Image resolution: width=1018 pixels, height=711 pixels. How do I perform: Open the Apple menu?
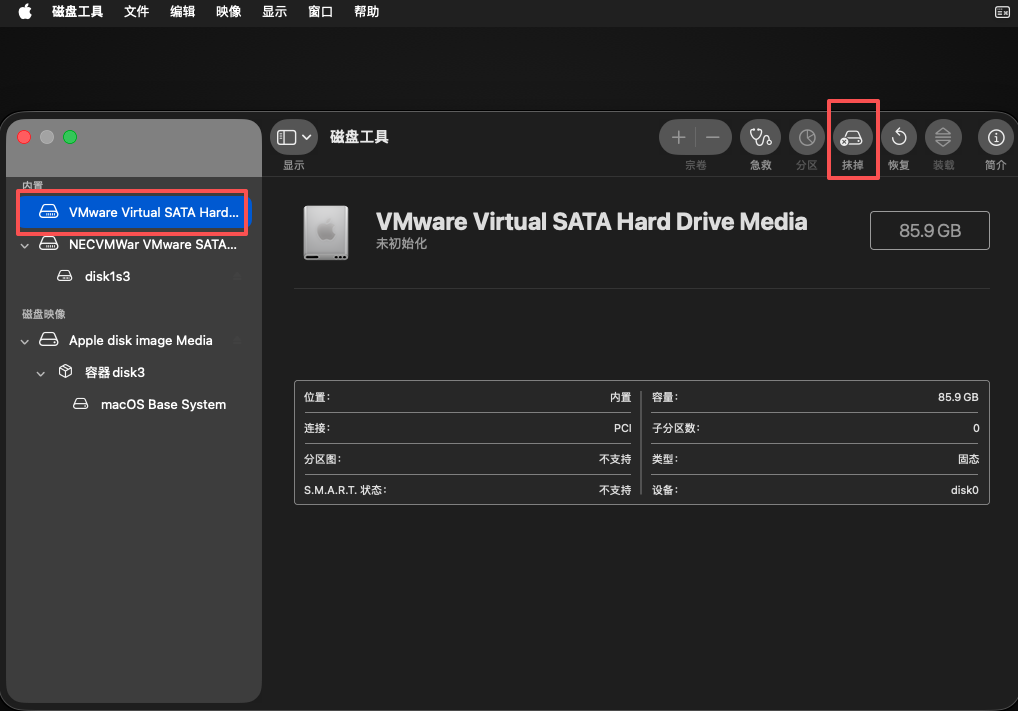(25, 11)
